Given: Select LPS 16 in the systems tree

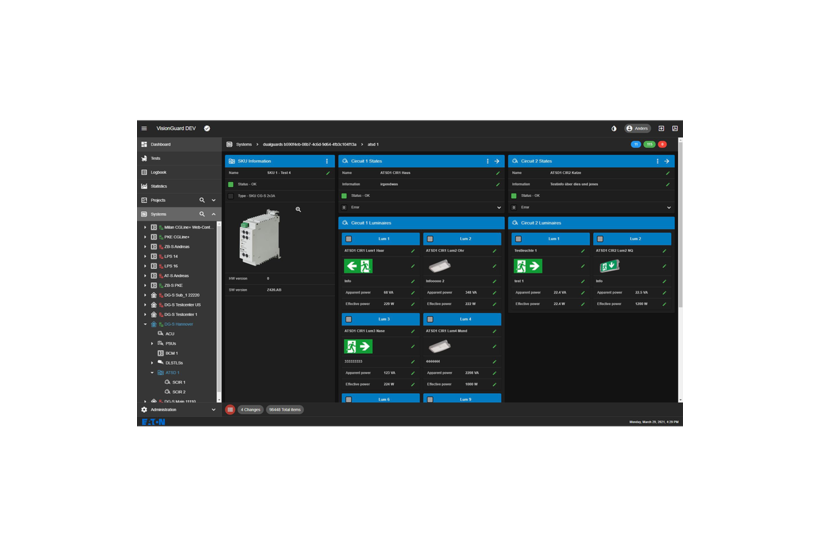Looking at the screenshot, I should click(x=171, y=266).
